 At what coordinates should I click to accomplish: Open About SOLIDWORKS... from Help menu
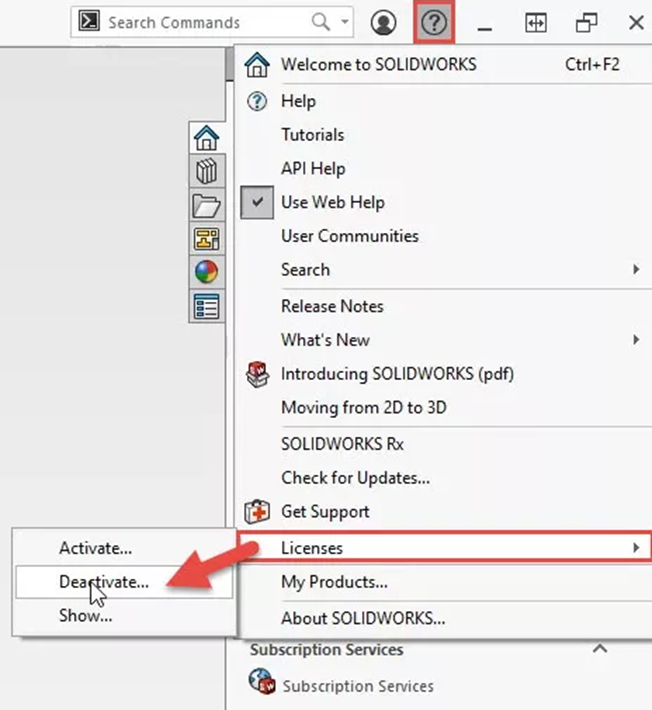363,617
